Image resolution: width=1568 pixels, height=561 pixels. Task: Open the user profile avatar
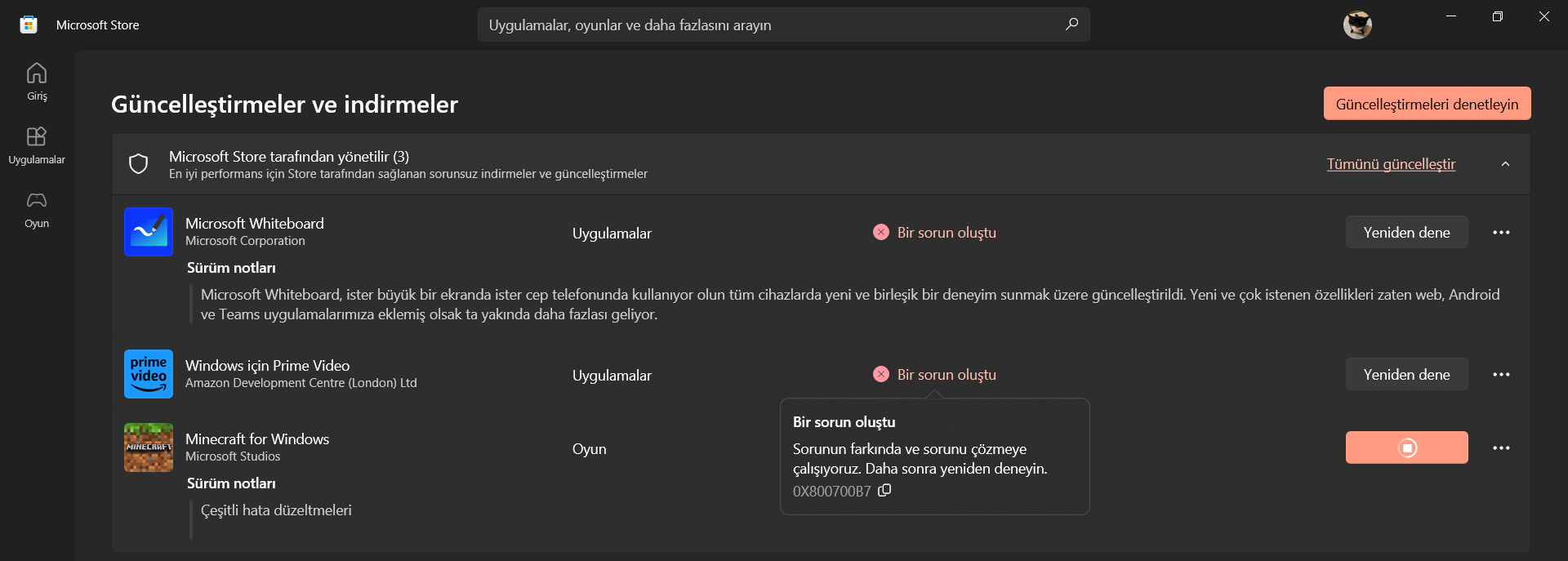point(1357,24)
